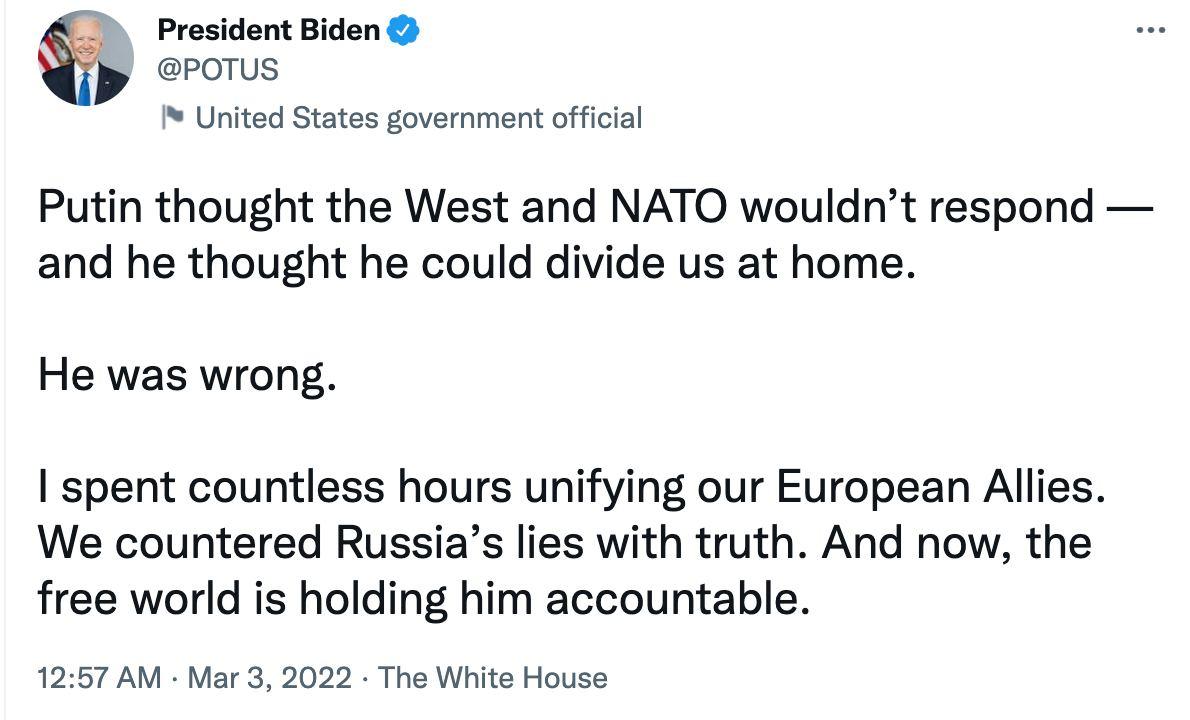Click the 'He was wrong.' line
1190x720 pixels.
(187, 374)
